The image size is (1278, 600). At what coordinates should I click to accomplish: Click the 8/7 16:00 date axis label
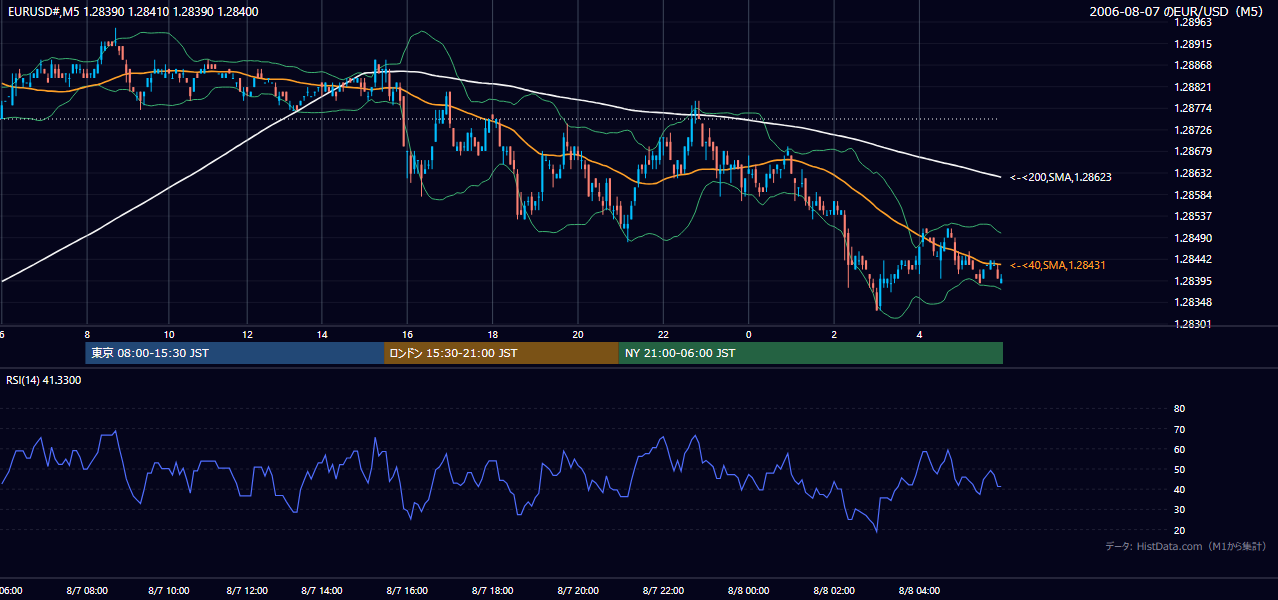tap(407, 591)
